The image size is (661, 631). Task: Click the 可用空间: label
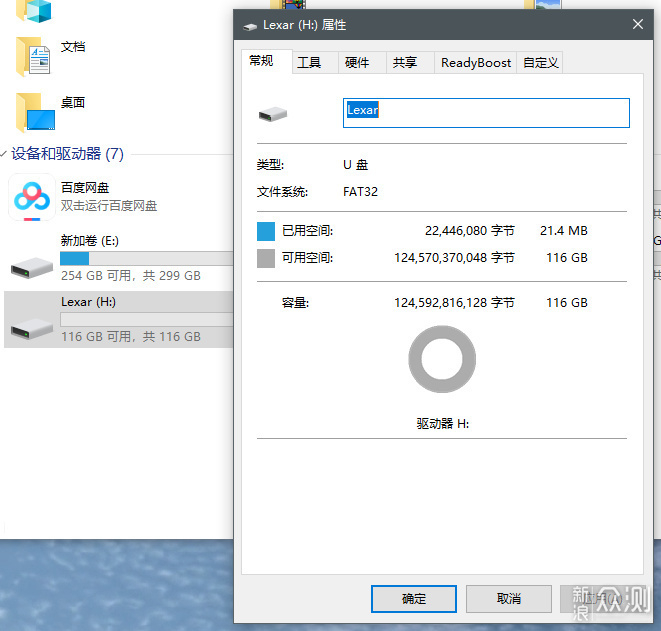307,258
